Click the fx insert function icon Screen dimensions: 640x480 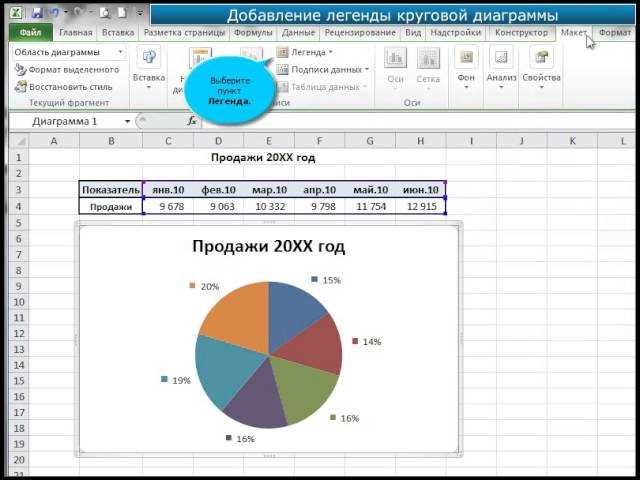coord(192,121)
